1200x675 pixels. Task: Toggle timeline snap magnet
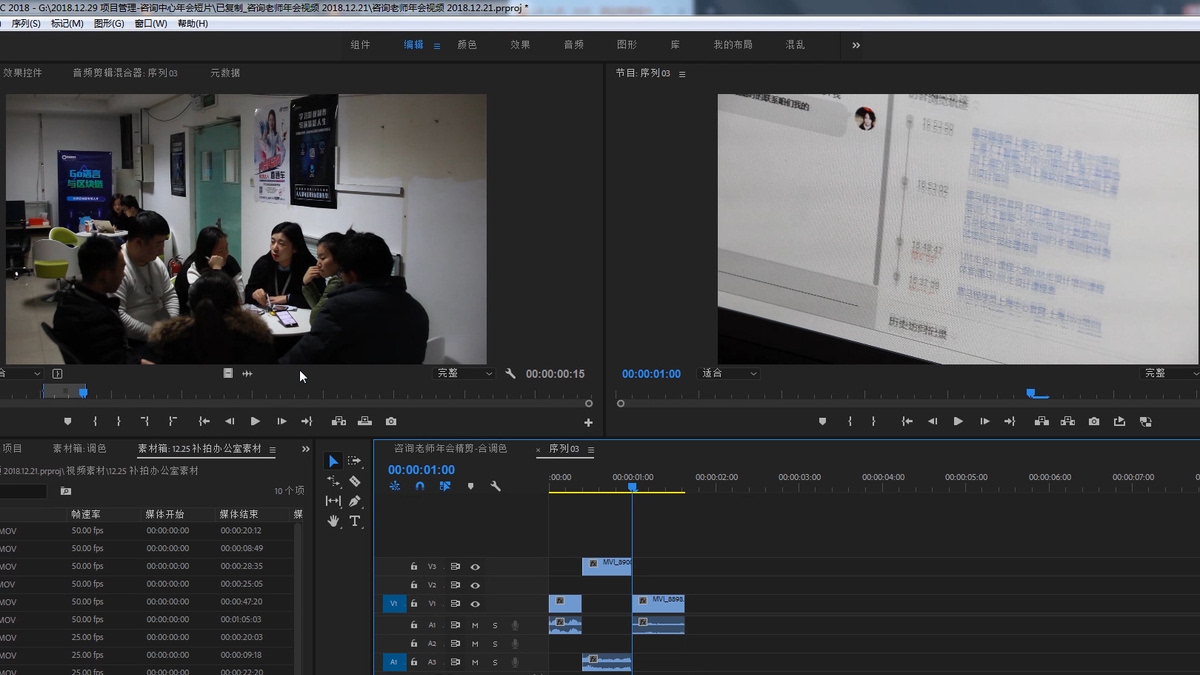pyautogui.click(x=420, y=486)
